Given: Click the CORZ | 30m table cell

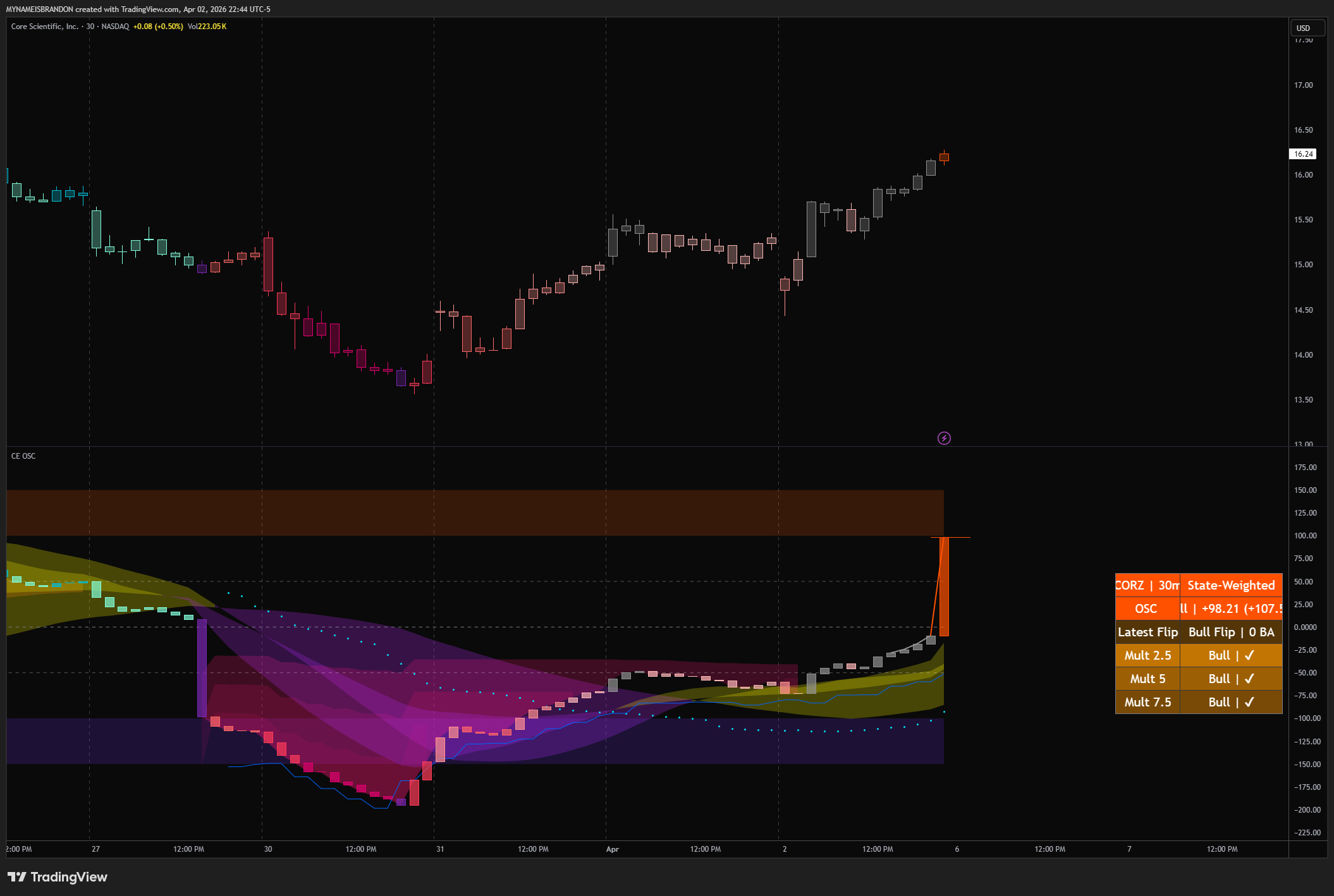Looking at the screenshot, I should pyautogui.click(x=1147, y=585).
